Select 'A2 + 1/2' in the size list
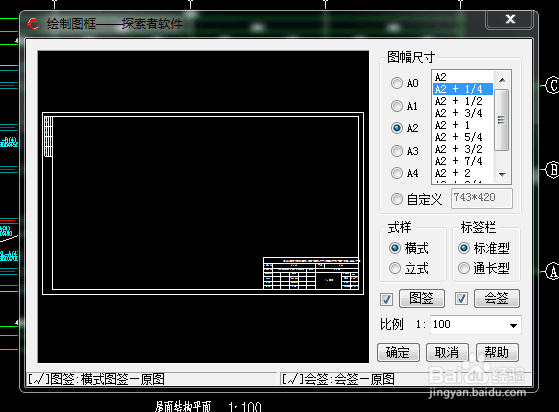This screenshot has height=412, width=559. point(463,101)
